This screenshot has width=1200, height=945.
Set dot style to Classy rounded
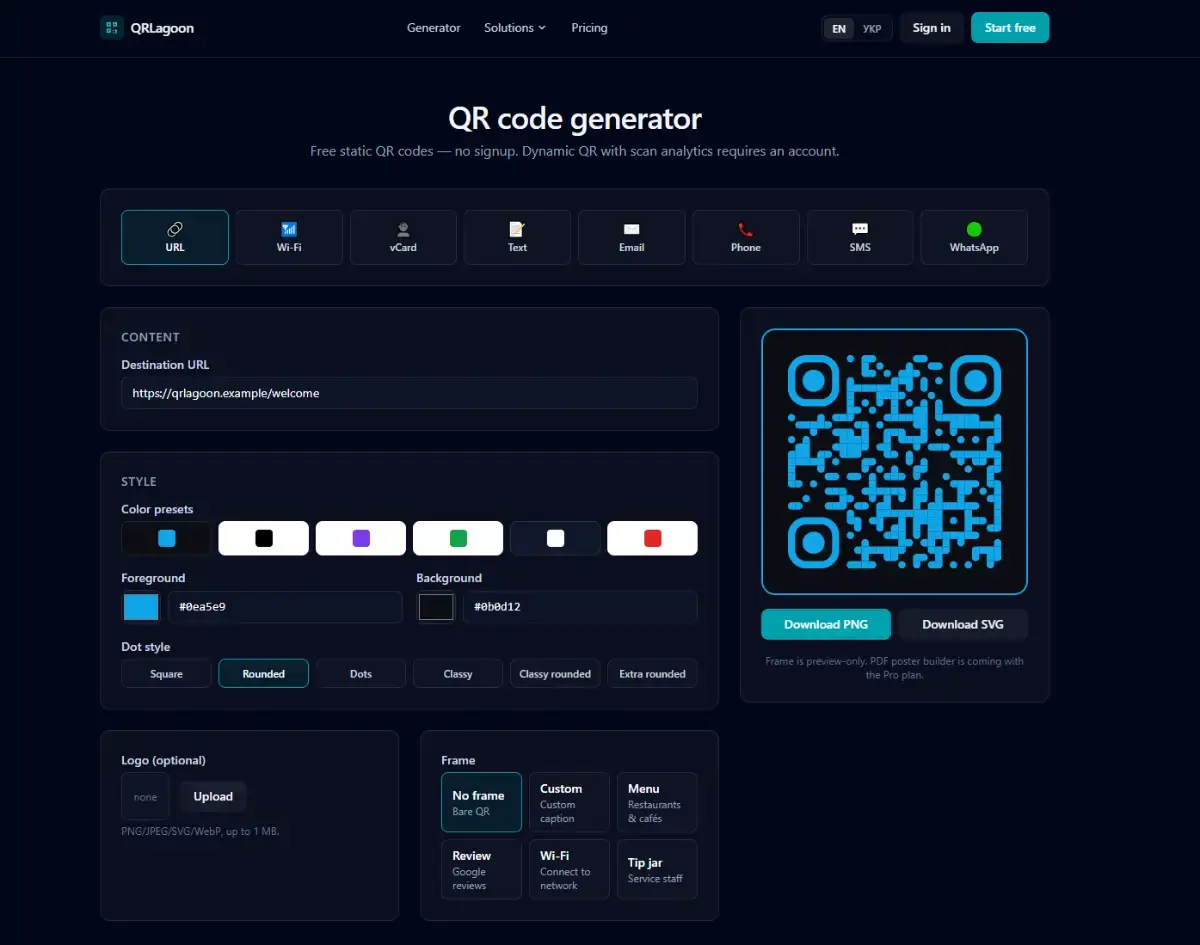point(555,674)
